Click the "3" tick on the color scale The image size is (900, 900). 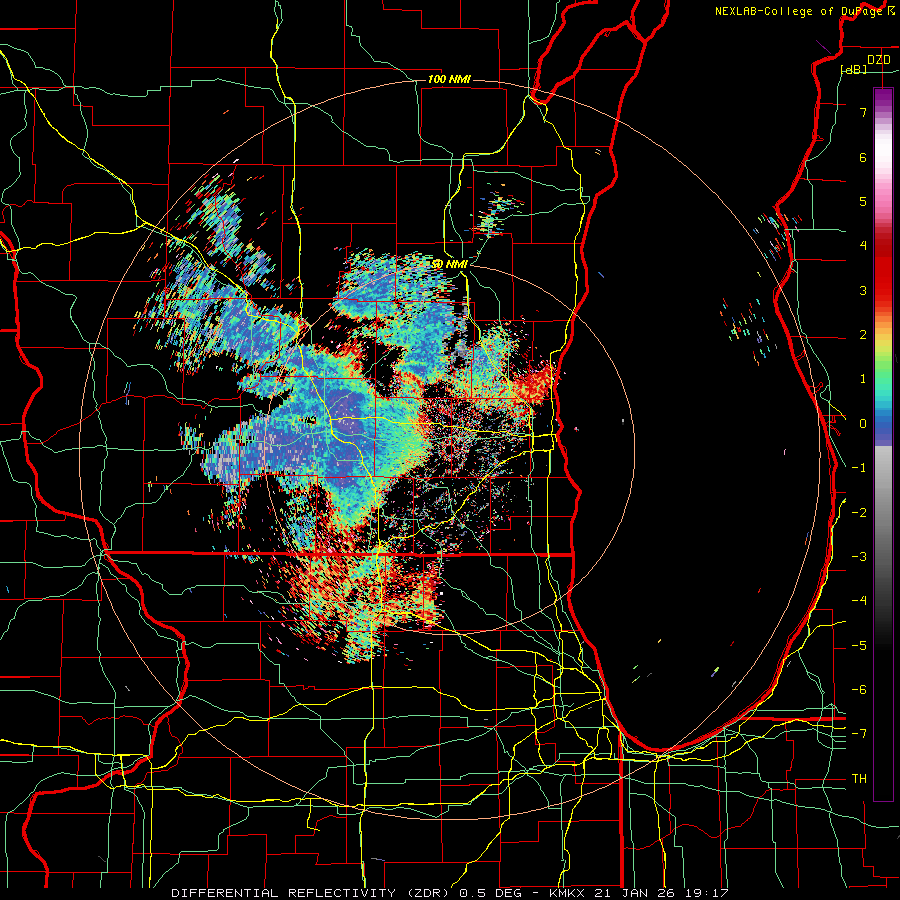click(x=863, y=290)
